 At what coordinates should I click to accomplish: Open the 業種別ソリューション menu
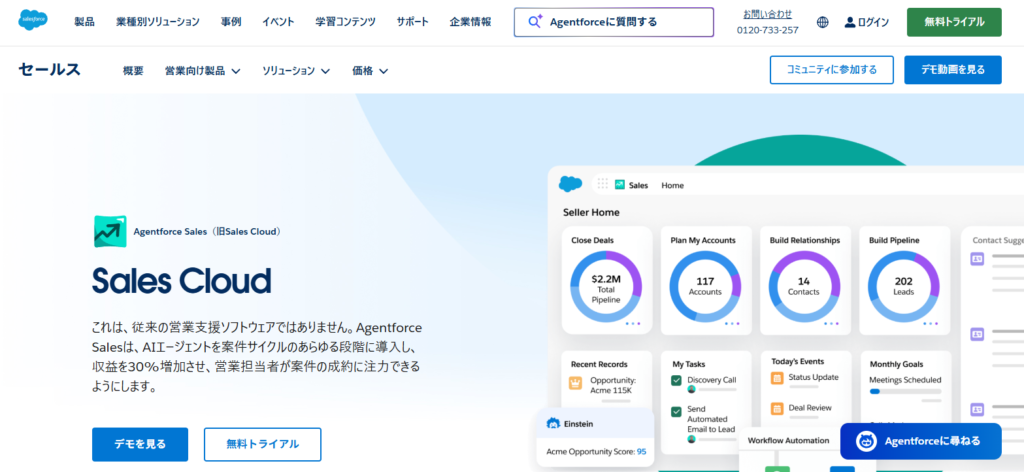coord(158,22)
